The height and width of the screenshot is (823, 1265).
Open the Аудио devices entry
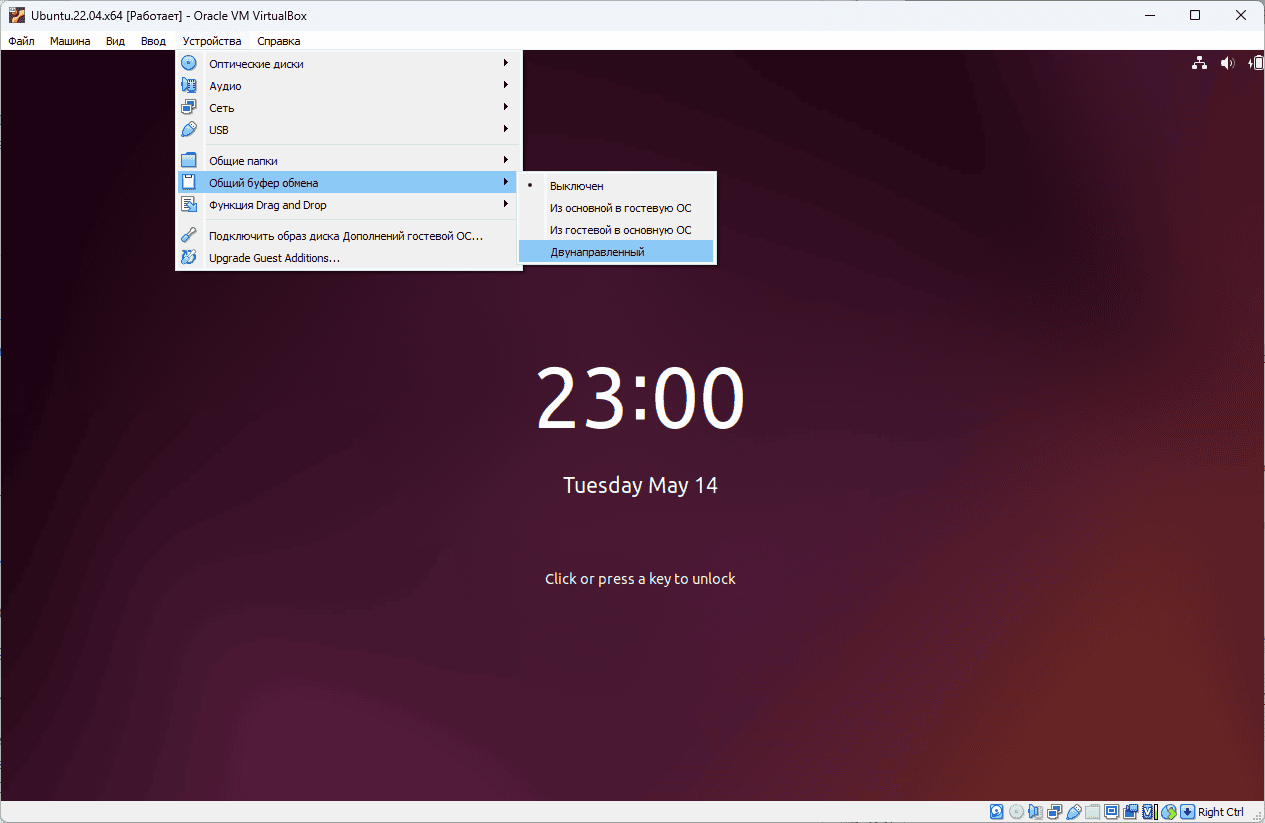[x=349, y=85]
